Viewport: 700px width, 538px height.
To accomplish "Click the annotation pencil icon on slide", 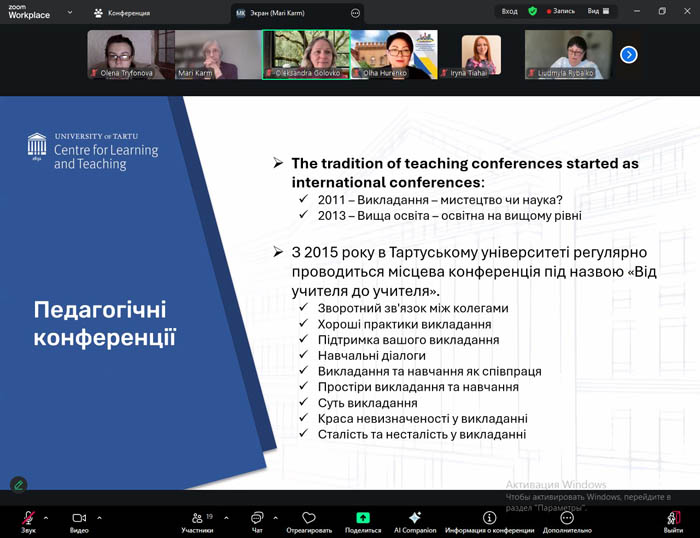I will (x=18, y=485).
